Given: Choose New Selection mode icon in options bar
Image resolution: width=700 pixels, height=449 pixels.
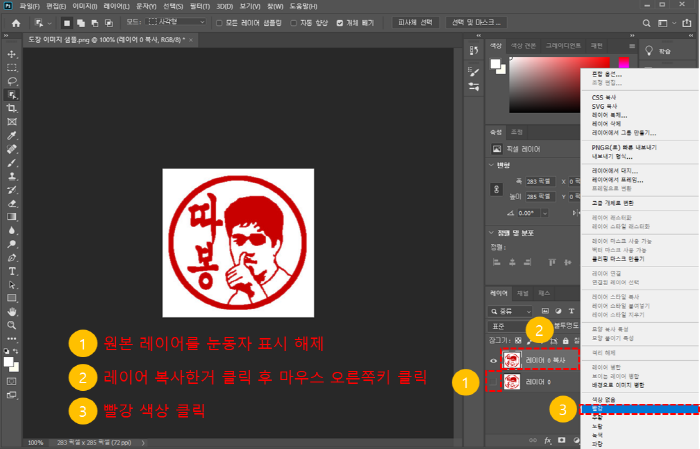Looking at the screenshot, I should click(x=67, y=23).
